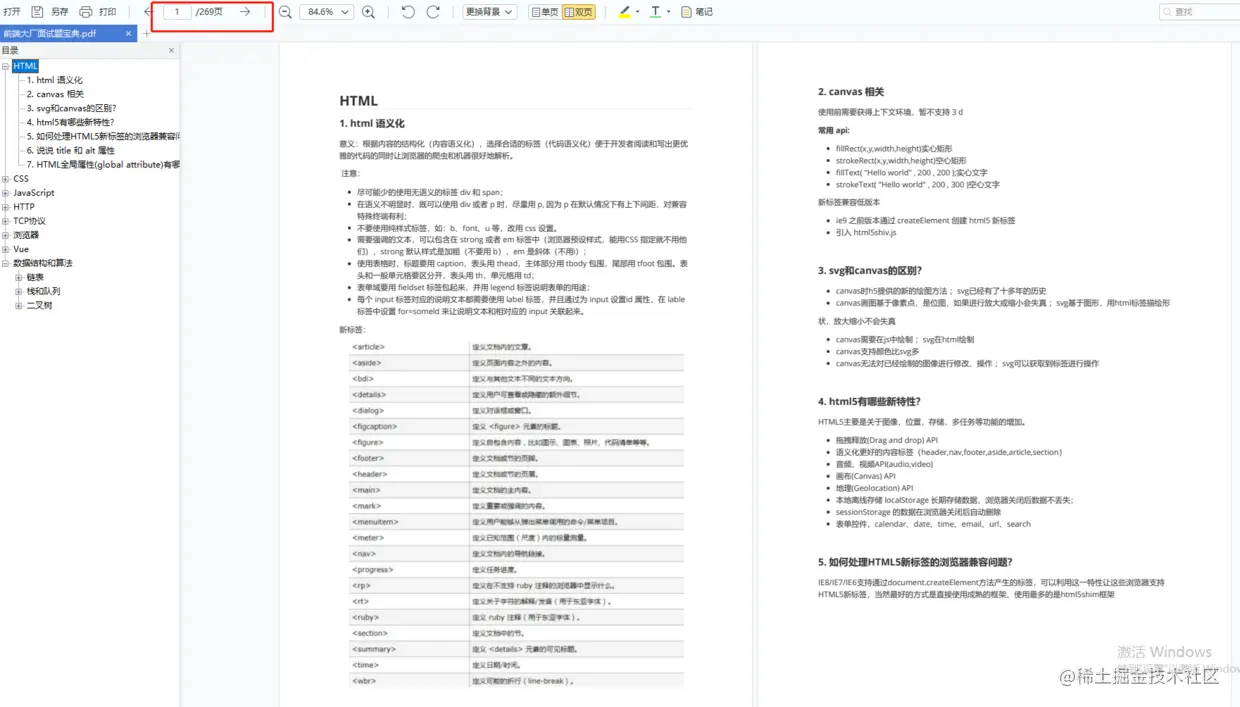This screenshot has width=1240, height=707.
Task: Open outline item 7. HTML全局属性
Action: coord(103,164)
